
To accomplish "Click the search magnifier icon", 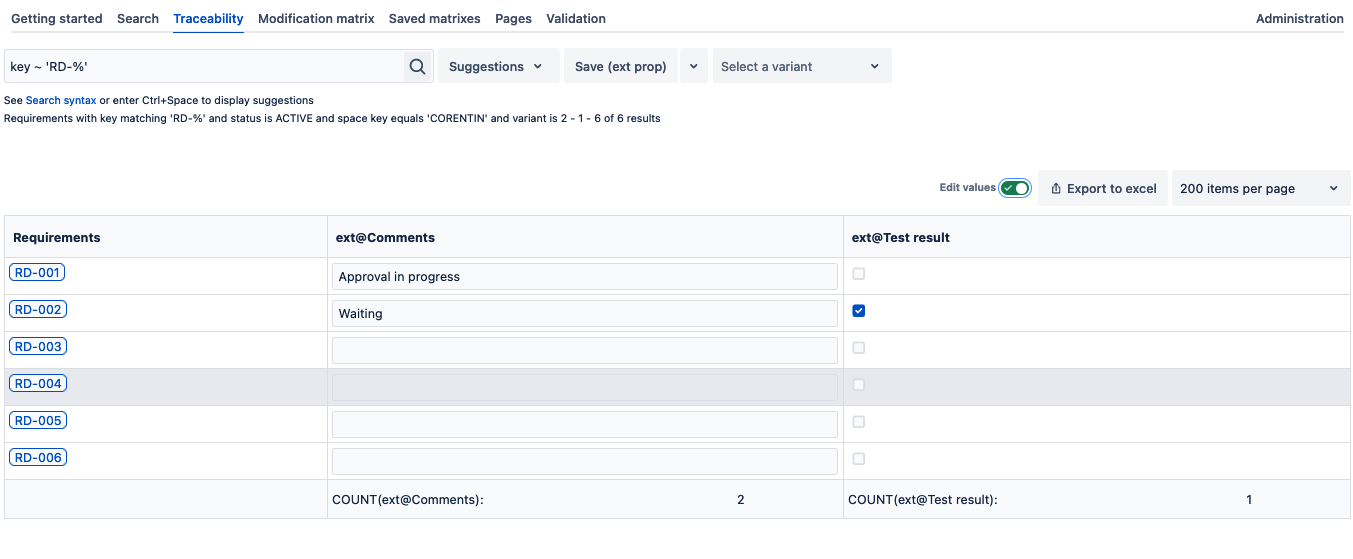I will click(x=418, y=67).
